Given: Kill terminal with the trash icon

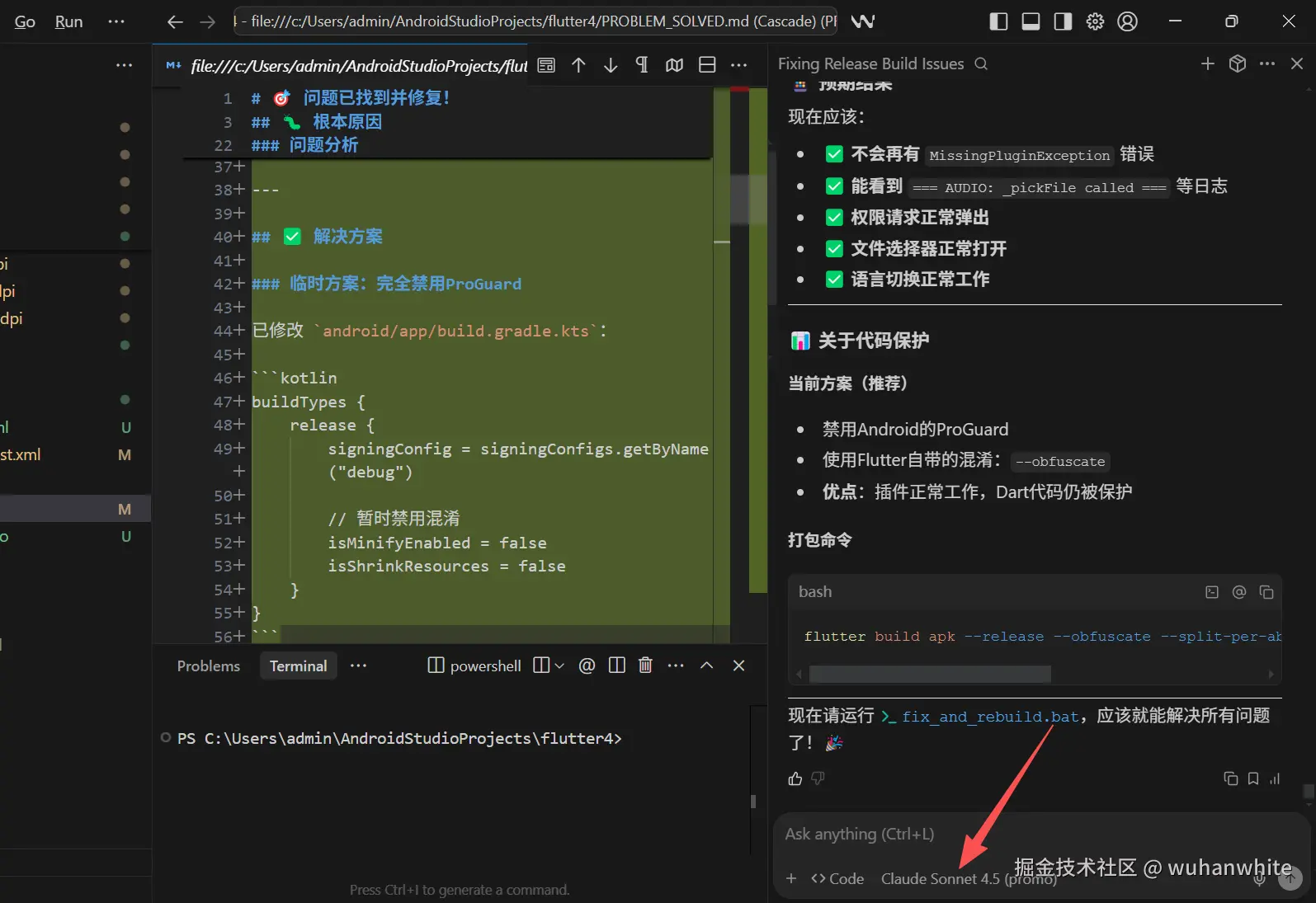Looking at the screenshot, I should point(645,665).
